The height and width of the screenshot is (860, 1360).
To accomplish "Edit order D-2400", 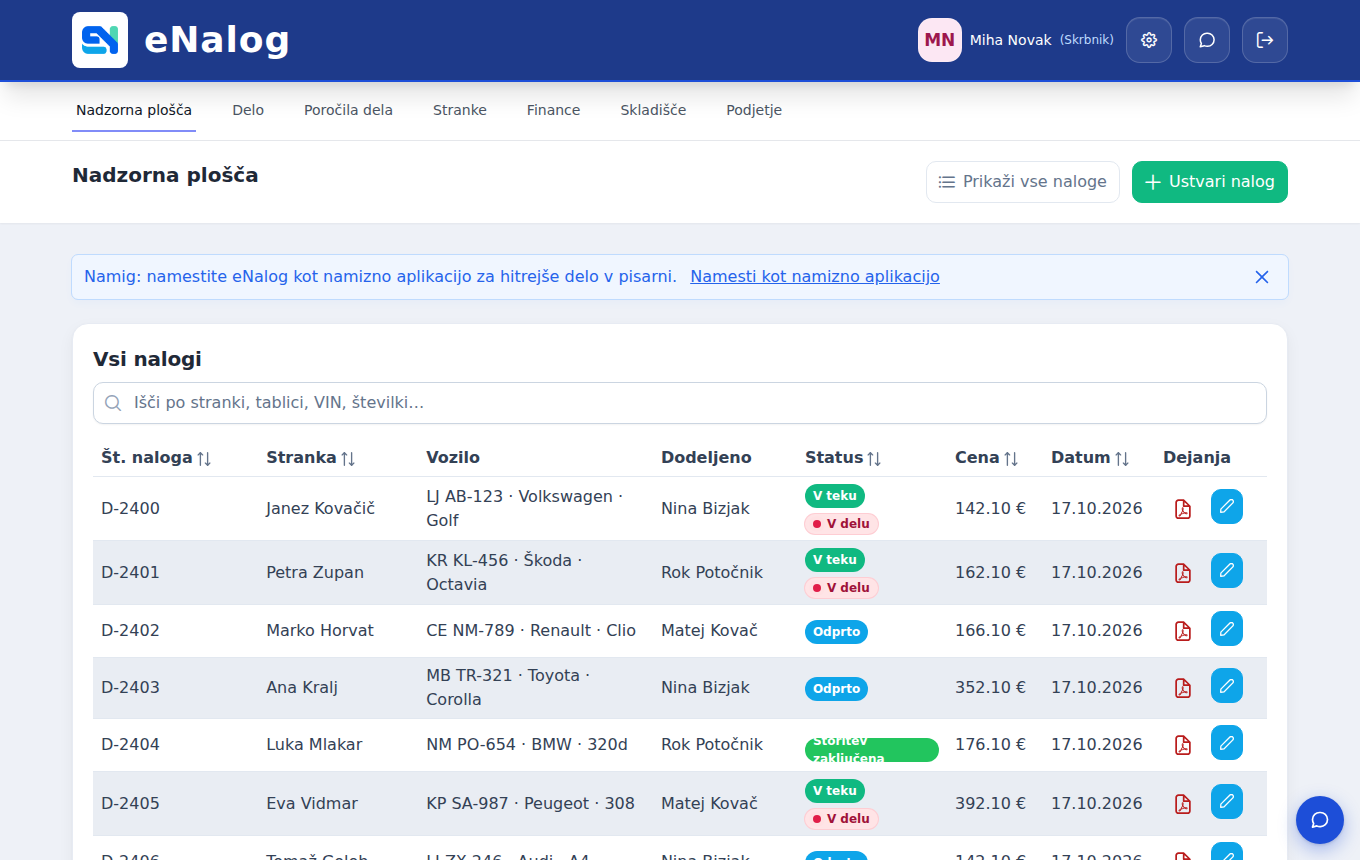I will [1227, 507].
